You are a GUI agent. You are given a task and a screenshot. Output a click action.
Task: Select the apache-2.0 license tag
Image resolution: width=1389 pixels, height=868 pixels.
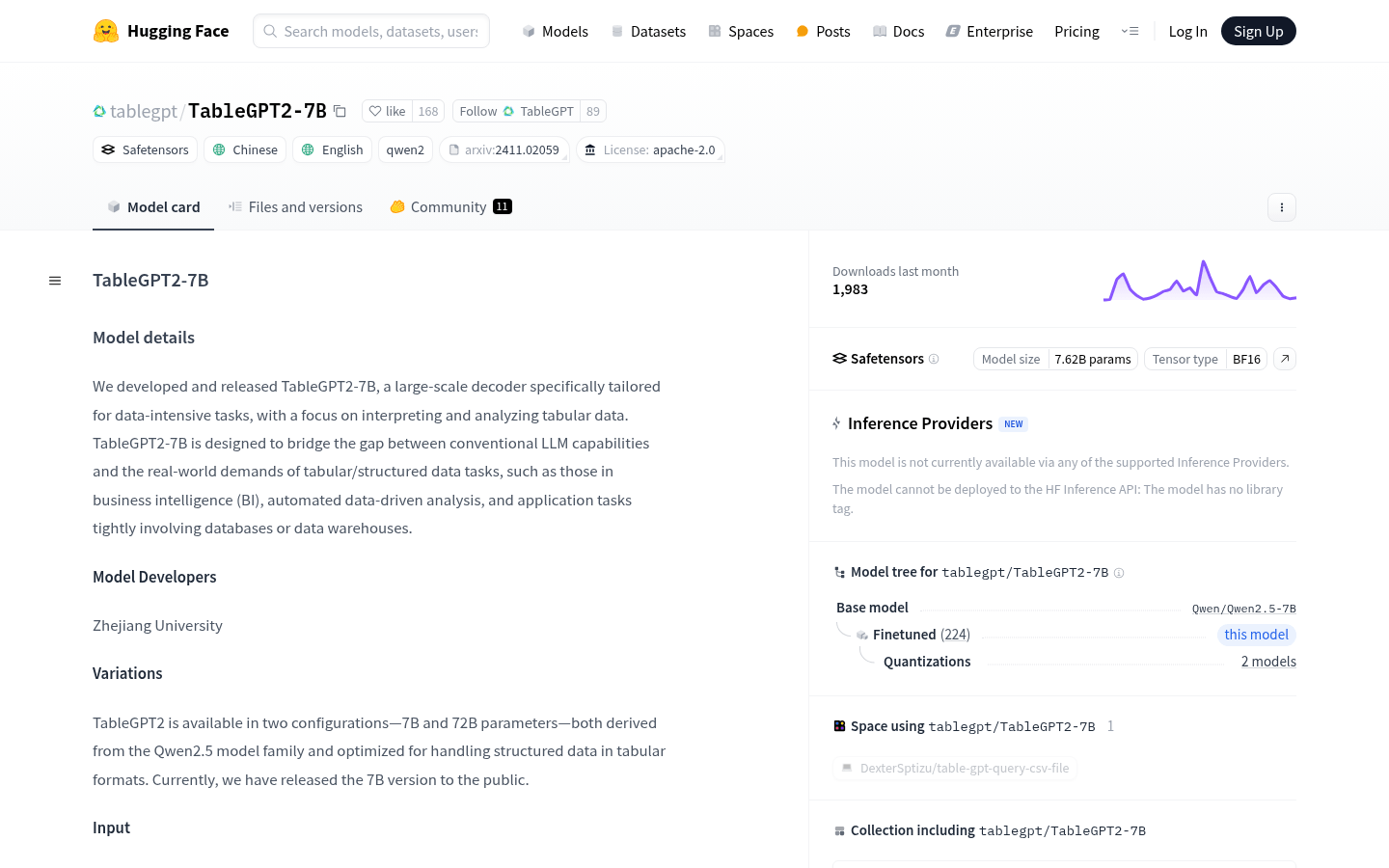click(650, 149)
